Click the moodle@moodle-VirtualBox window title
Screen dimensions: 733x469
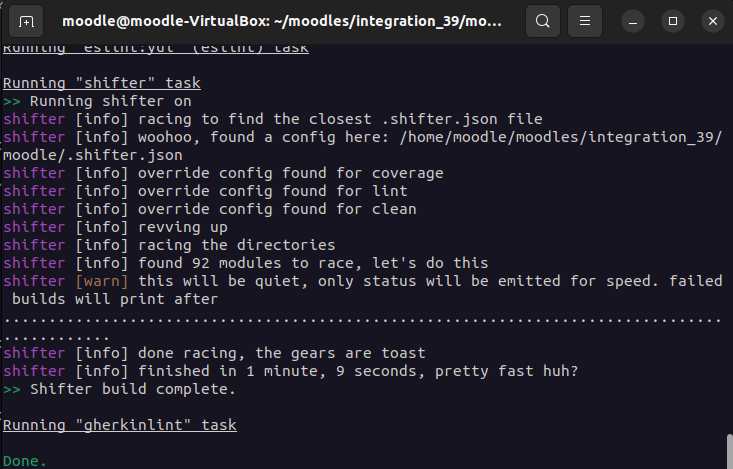point(282,22)
